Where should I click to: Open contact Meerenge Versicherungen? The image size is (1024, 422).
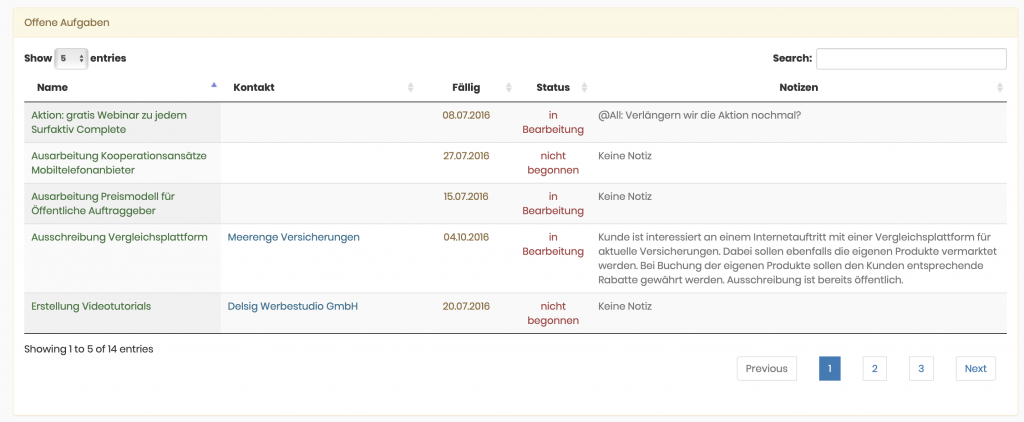coord(293,237)
